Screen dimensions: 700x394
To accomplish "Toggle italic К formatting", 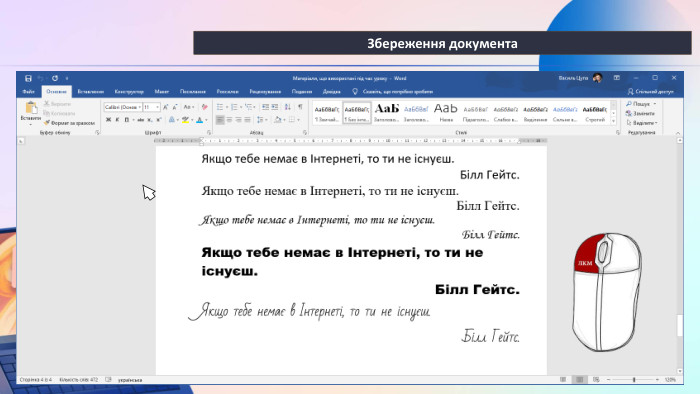I will 117,120.
